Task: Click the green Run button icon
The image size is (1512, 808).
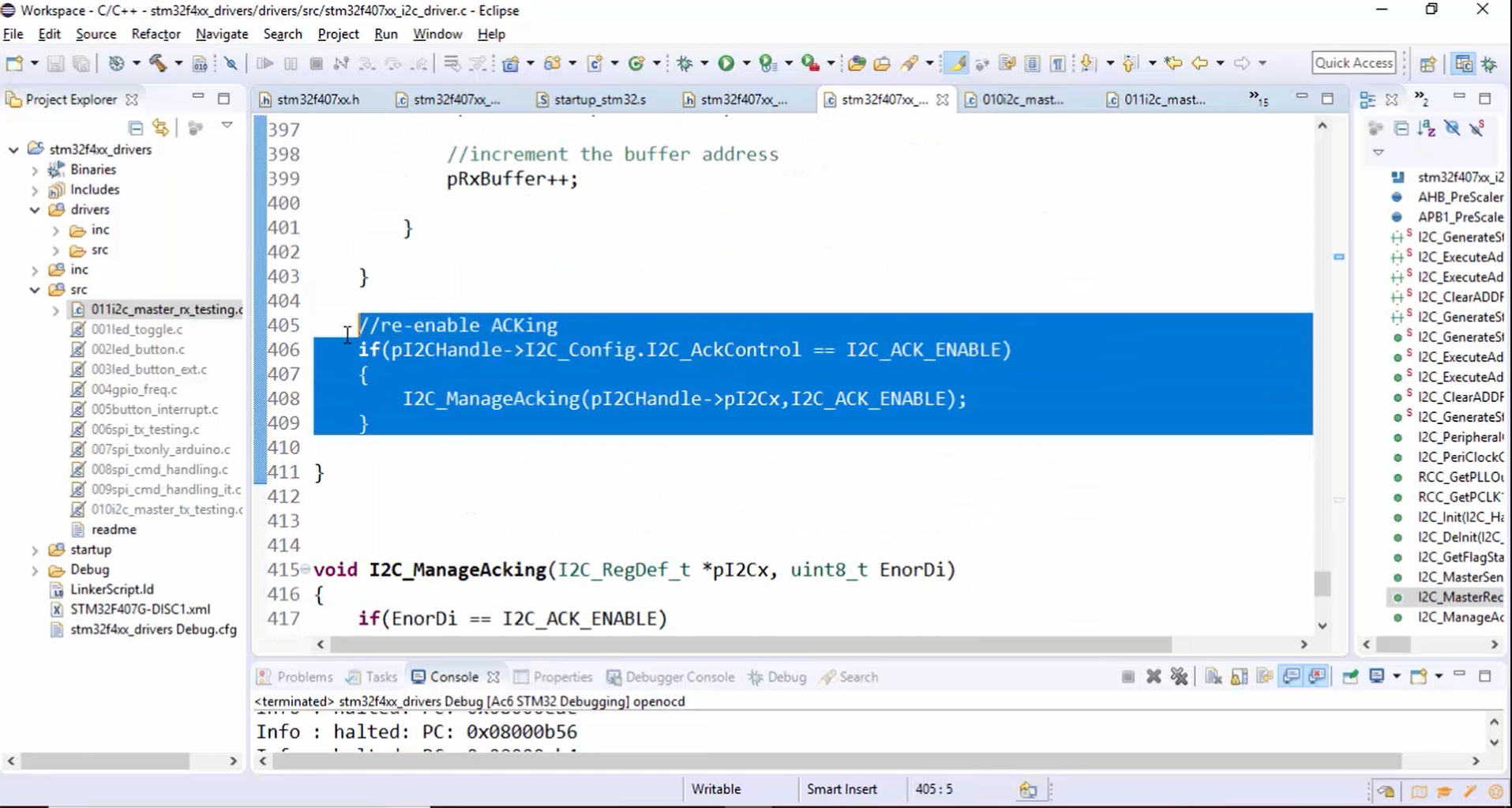Action: (x=726, y=63)
